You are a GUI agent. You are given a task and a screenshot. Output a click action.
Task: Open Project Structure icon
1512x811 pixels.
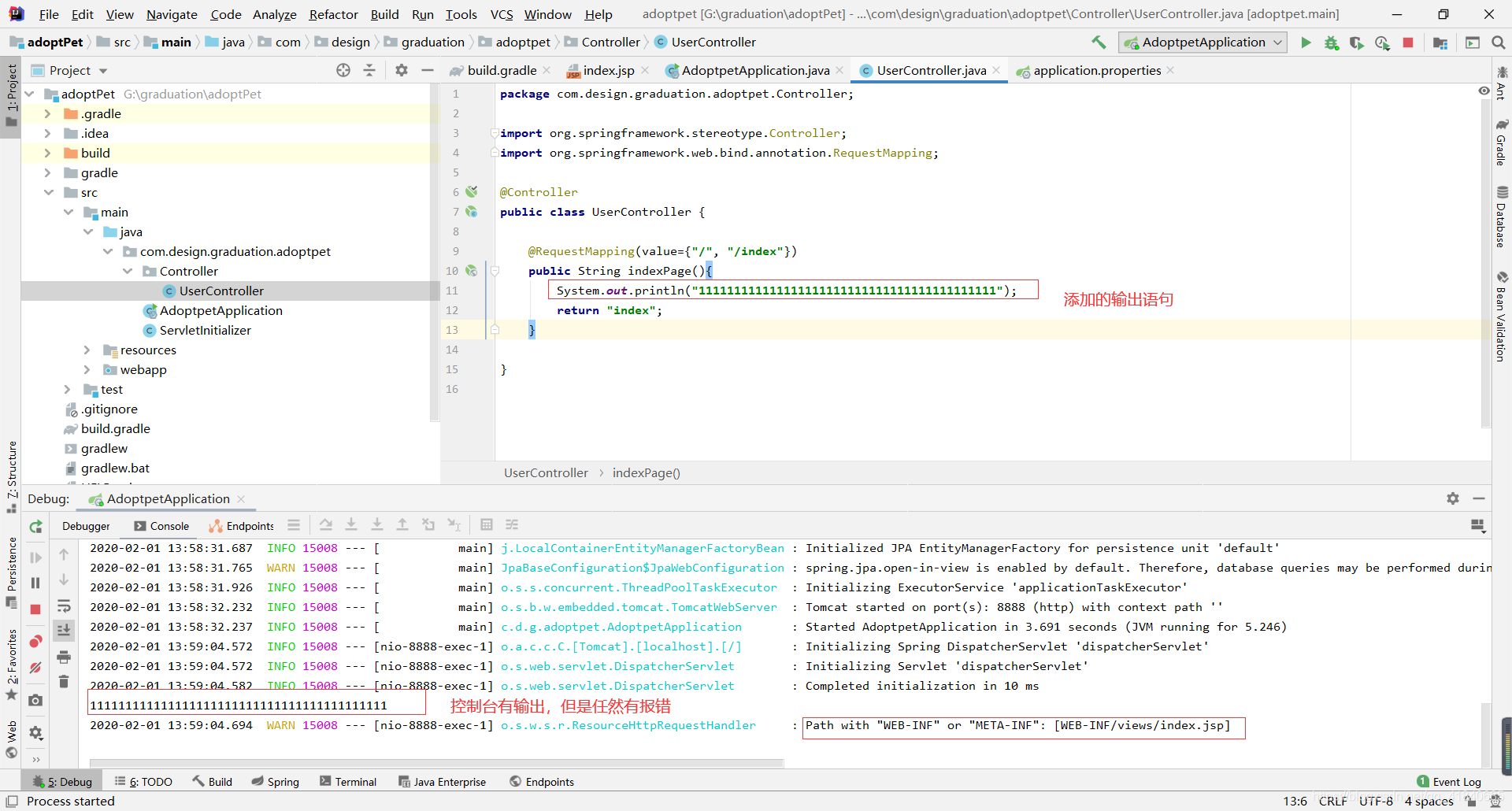tap(1440, 43)
